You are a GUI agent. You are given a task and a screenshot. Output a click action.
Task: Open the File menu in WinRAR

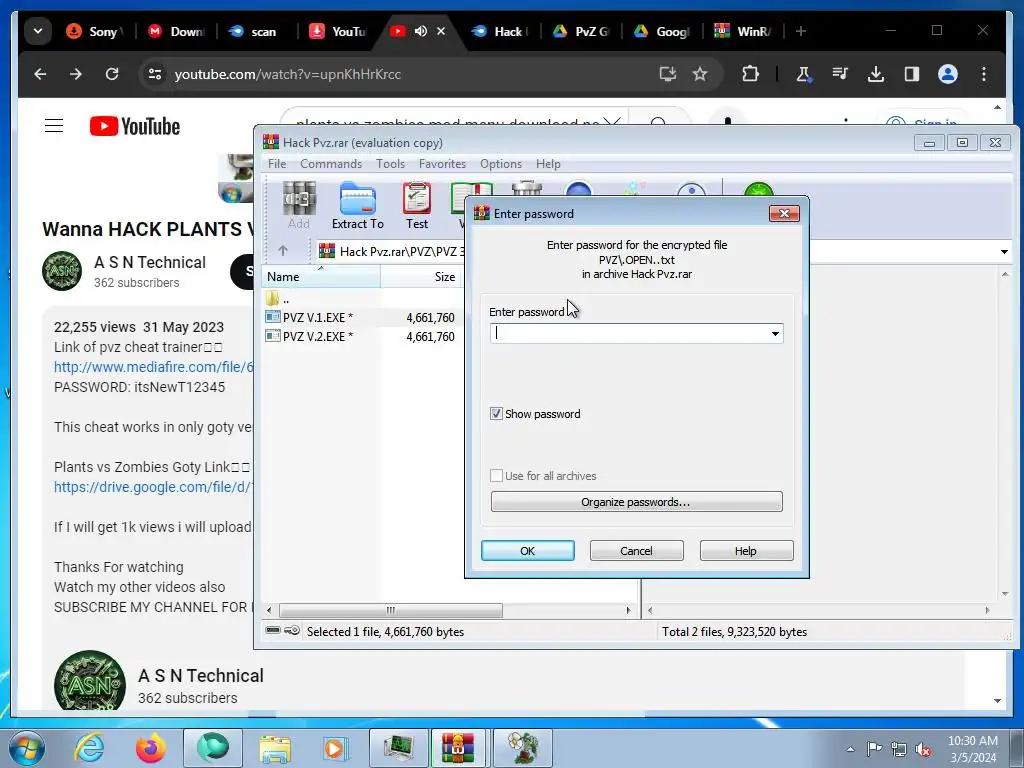click(277, 164)
